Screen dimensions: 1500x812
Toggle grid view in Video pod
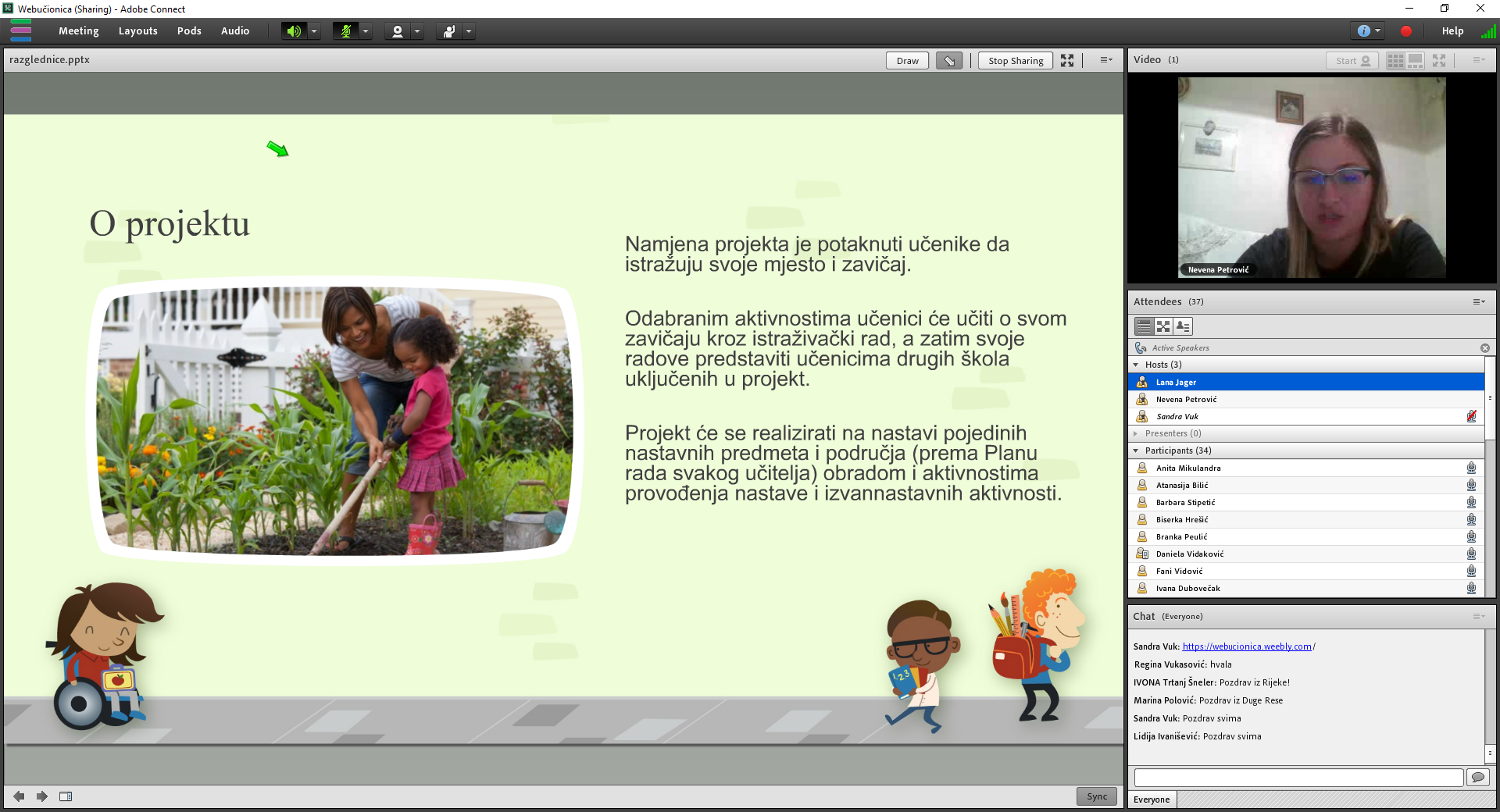[x=1395, y=60]
